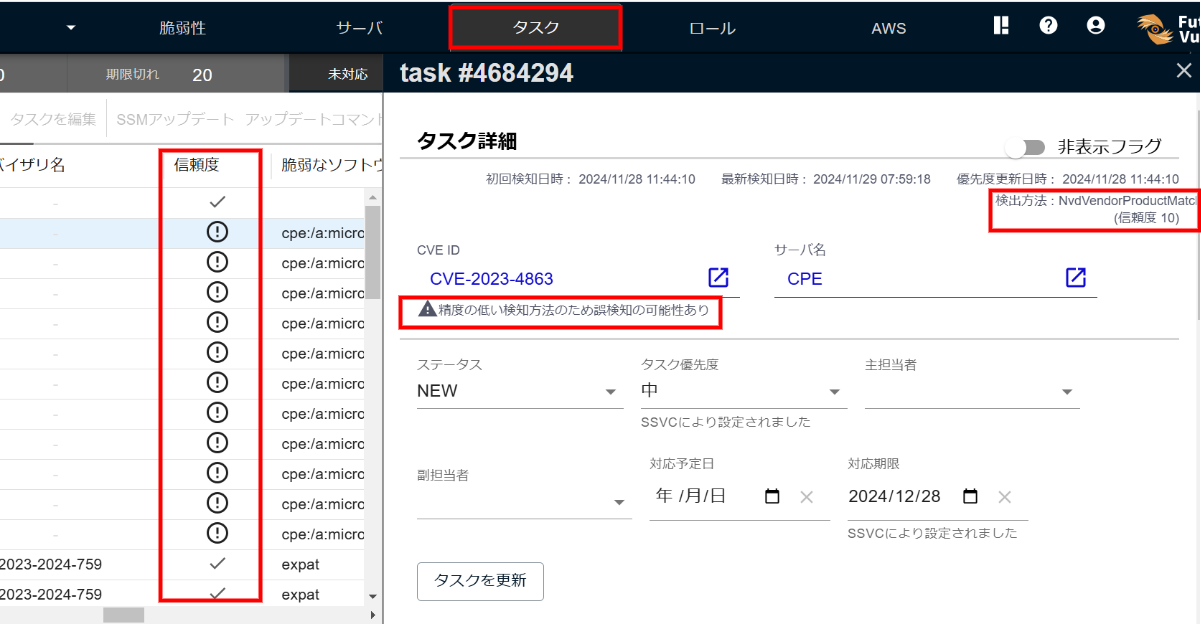Clear the 対応予定日 date
Viewport: 1201px width, 624px height.
click(x=807, y=497)
